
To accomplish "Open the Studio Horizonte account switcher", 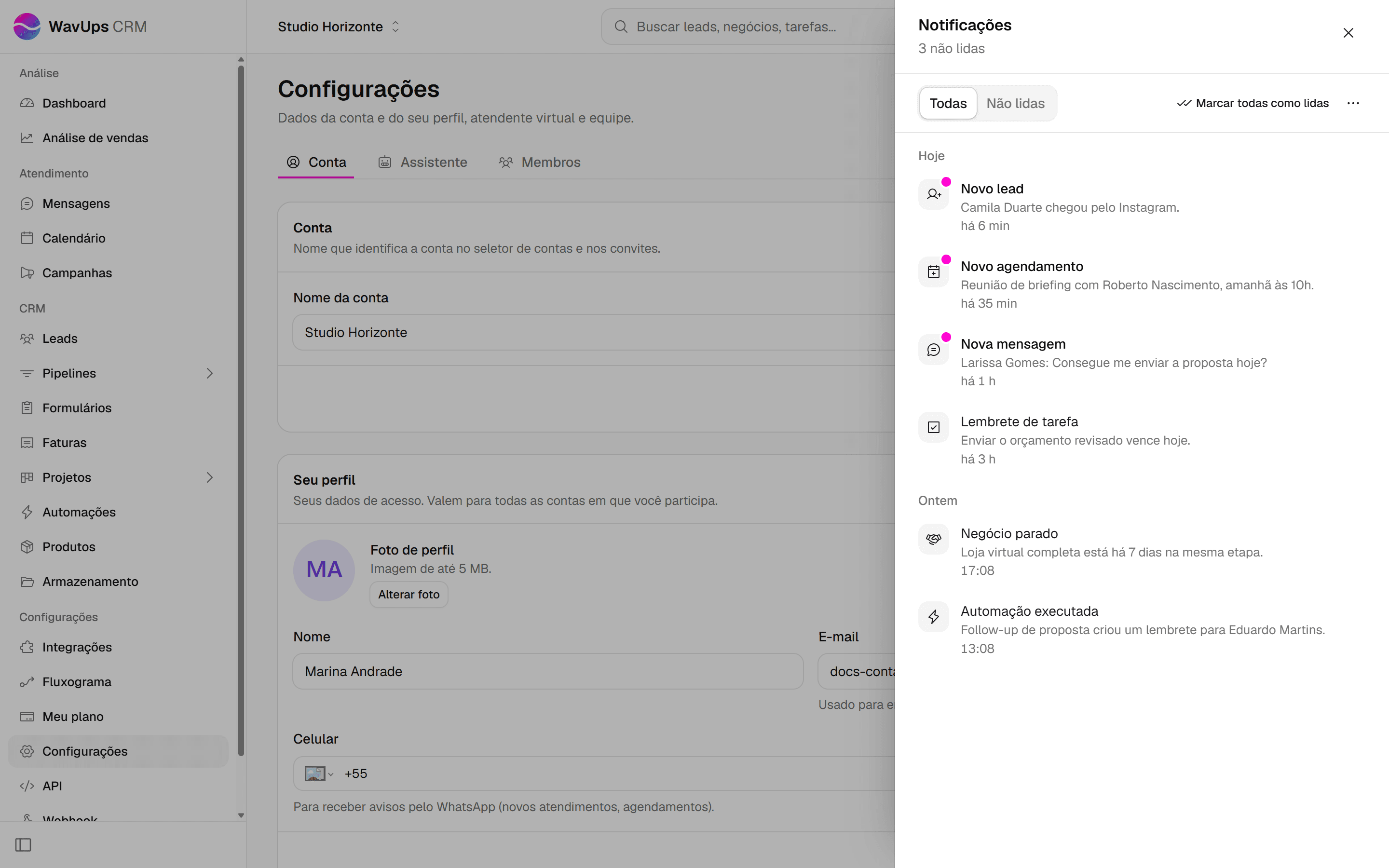I will click(x=339, y=27).
